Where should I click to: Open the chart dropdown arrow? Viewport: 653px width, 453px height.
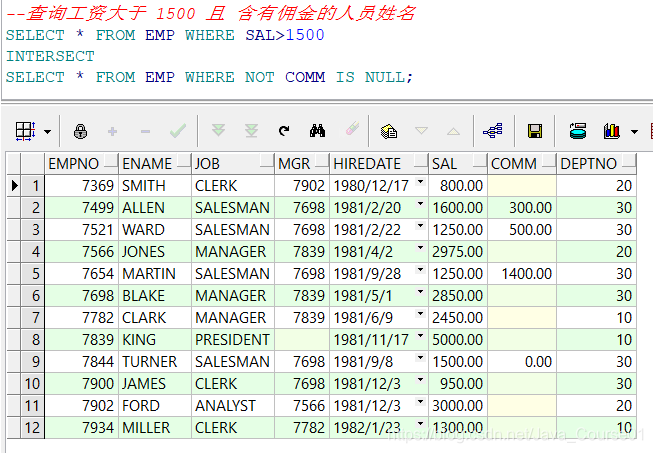point(634,132)
